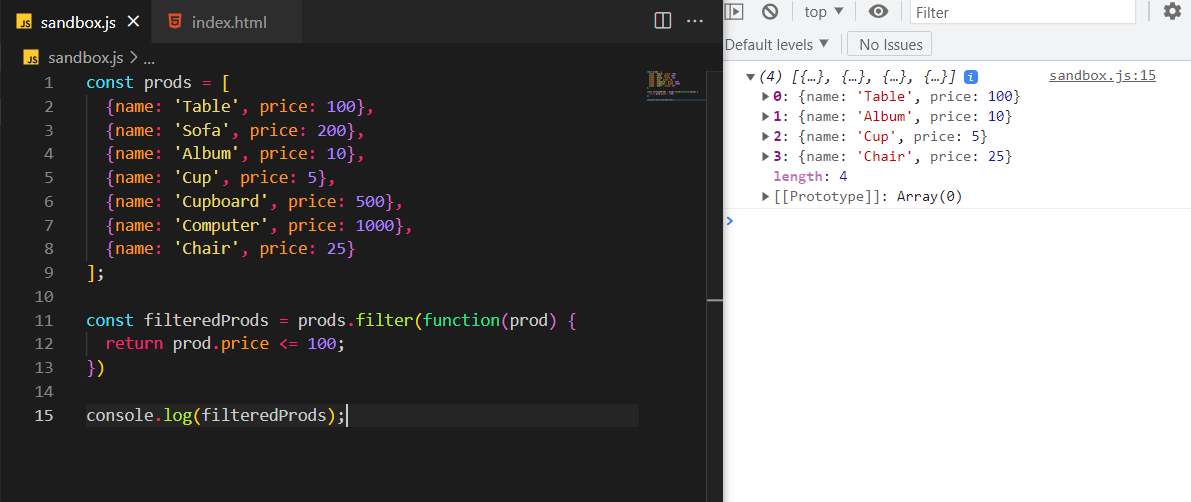Image resolution: width=1191 pixels, height=502 pixels.
Task: Toggle the DevTools console sidebar icon
Action: 734,11
